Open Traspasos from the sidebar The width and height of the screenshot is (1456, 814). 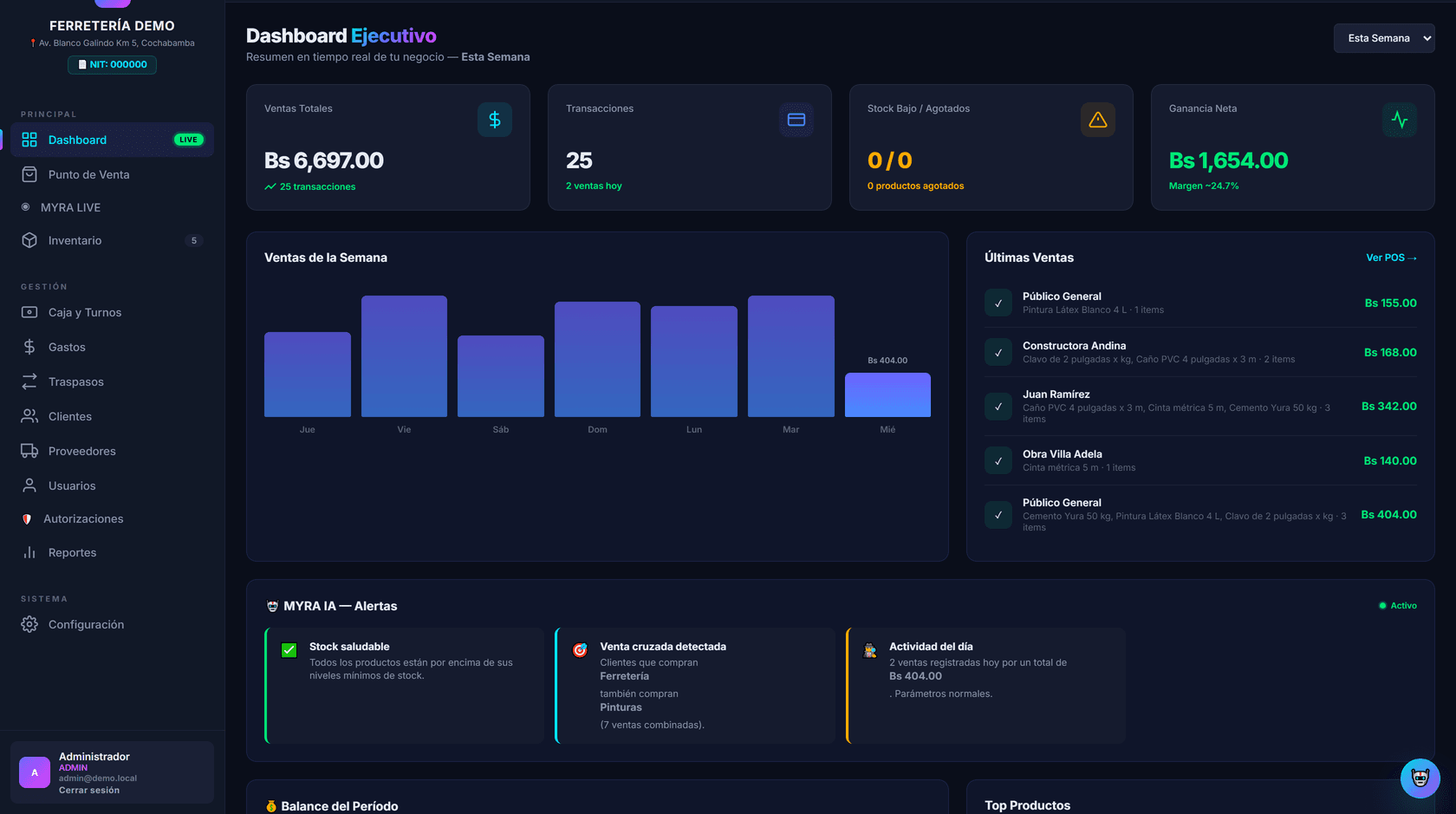[x=112, y=381]
